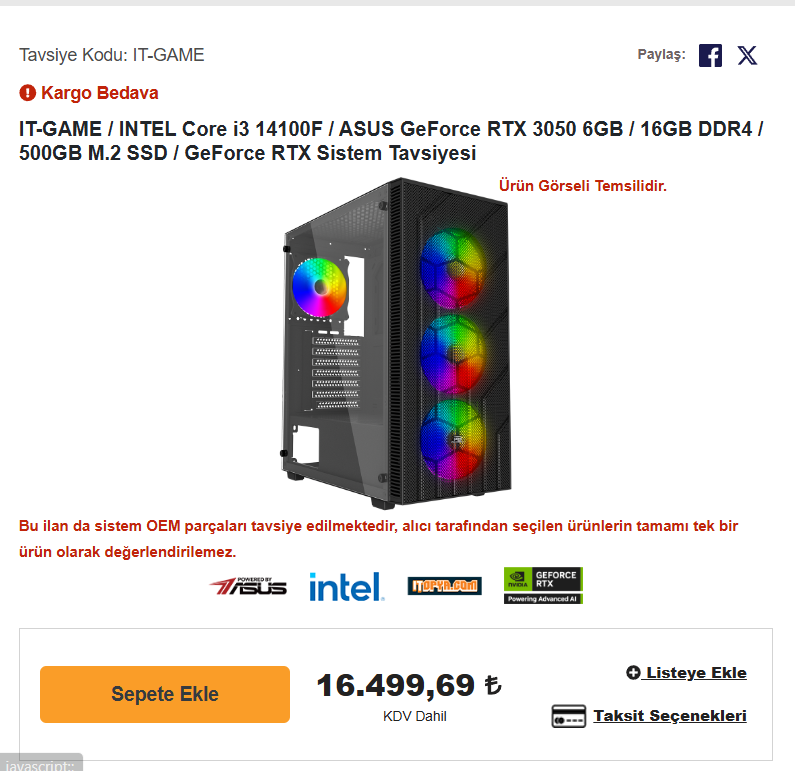Screen dimensions: 795x771
Task: Open Taksit Seçenekleri installment options
Action: click(670, 716)
